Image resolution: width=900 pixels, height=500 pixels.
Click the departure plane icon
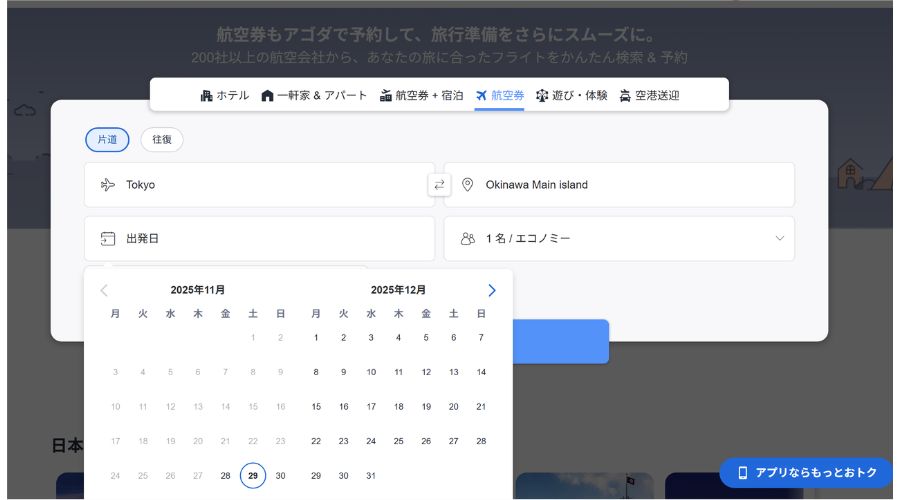(108, 185)
